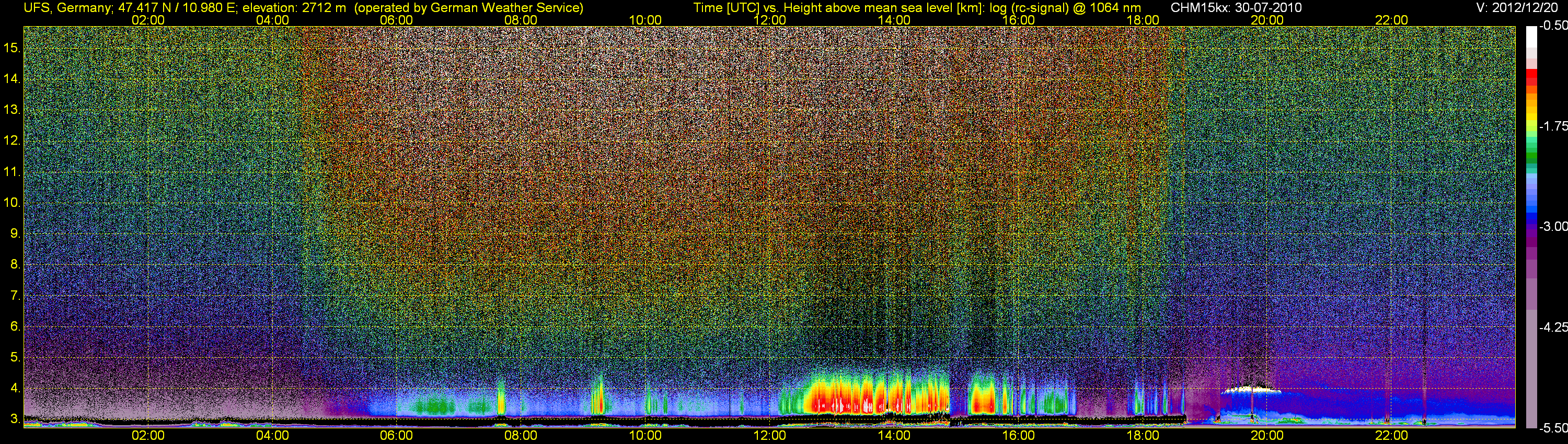This screenshot has width=1568, height=444.
Task: Click the 18:00 tick on bottom time axis
Action: coord(1143,436)
